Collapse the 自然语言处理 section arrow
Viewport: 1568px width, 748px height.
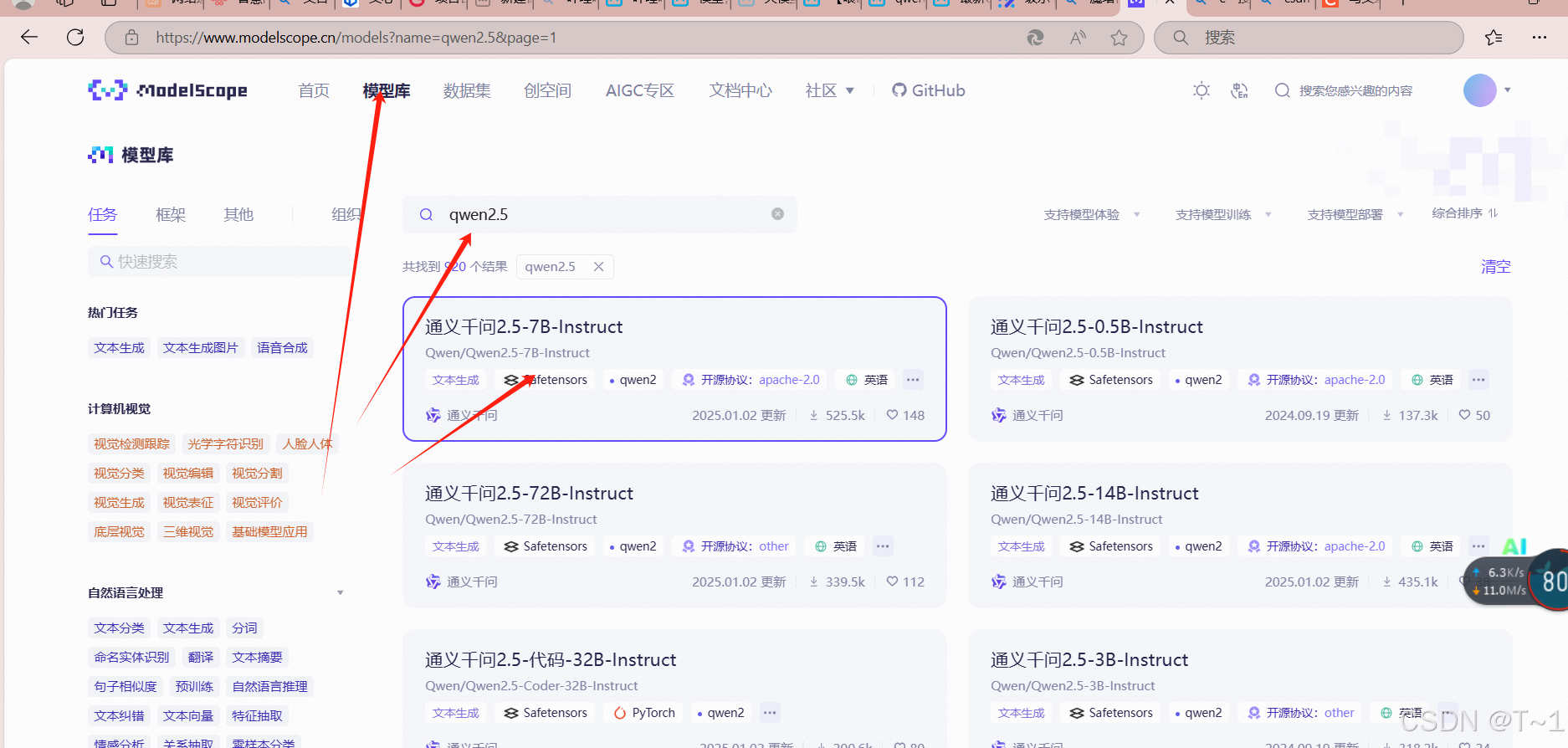click(x=340, y=592)
